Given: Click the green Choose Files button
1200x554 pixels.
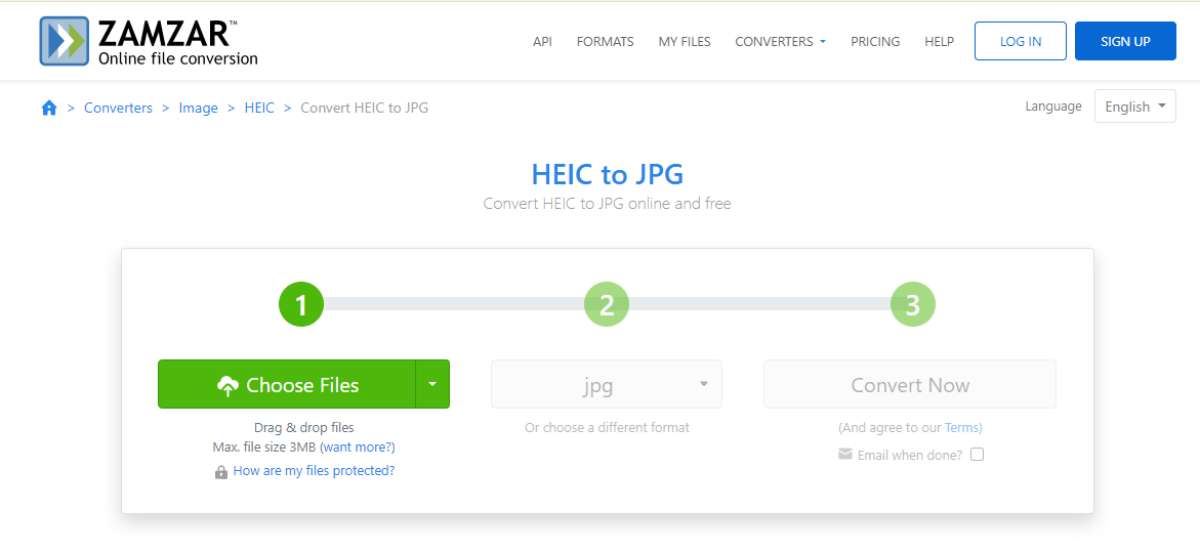Looking at the screenshot, I should (287, 384).
